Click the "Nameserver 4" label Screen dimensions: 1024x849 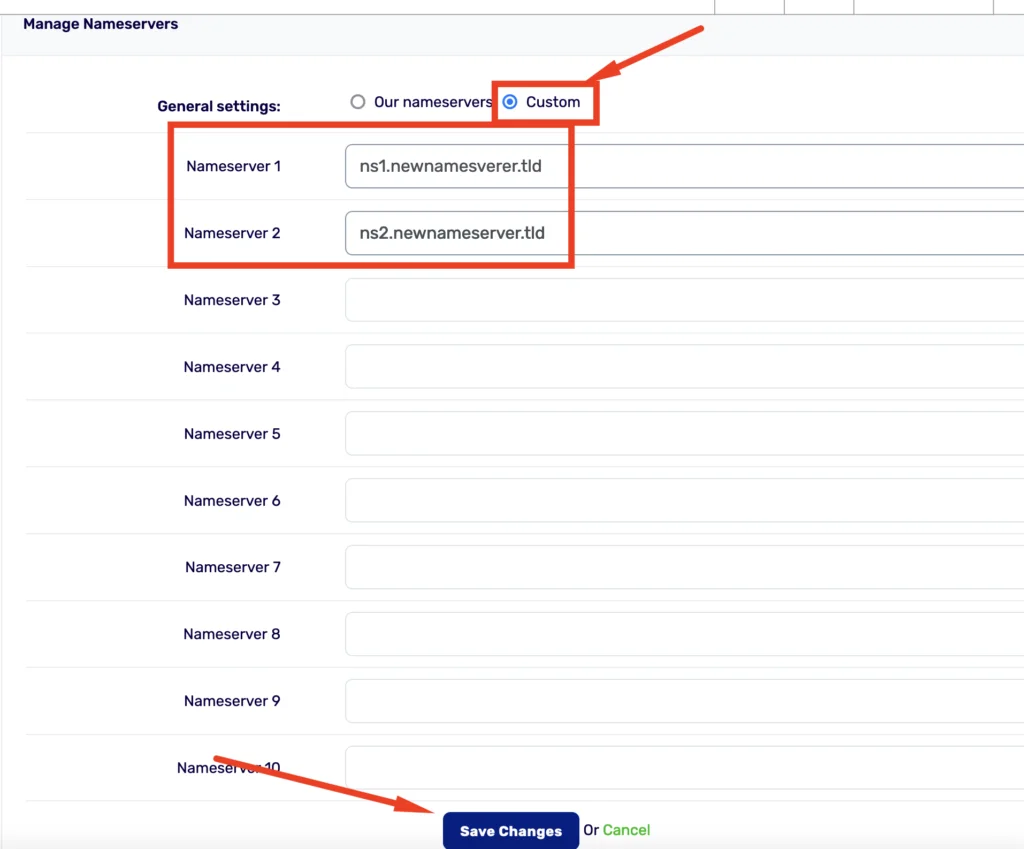click(232, 367)
